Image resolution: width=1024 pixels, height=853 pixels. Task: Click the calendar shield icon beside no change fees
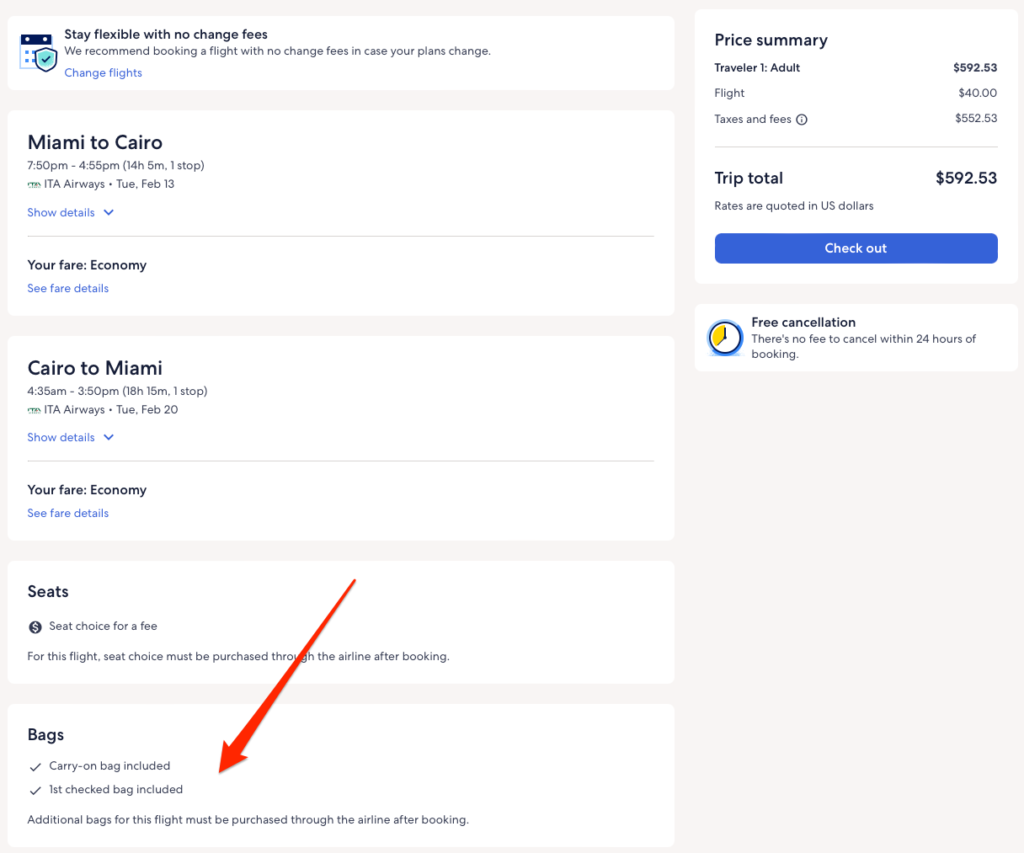tap(38, 51)
